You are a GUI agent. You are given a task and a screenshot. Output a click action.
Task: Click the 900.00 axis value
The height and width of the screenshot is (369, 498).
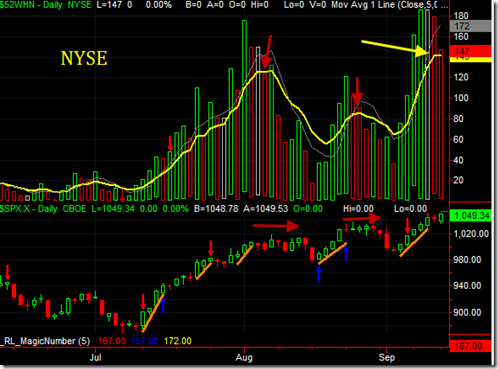(x=467, y=313)
